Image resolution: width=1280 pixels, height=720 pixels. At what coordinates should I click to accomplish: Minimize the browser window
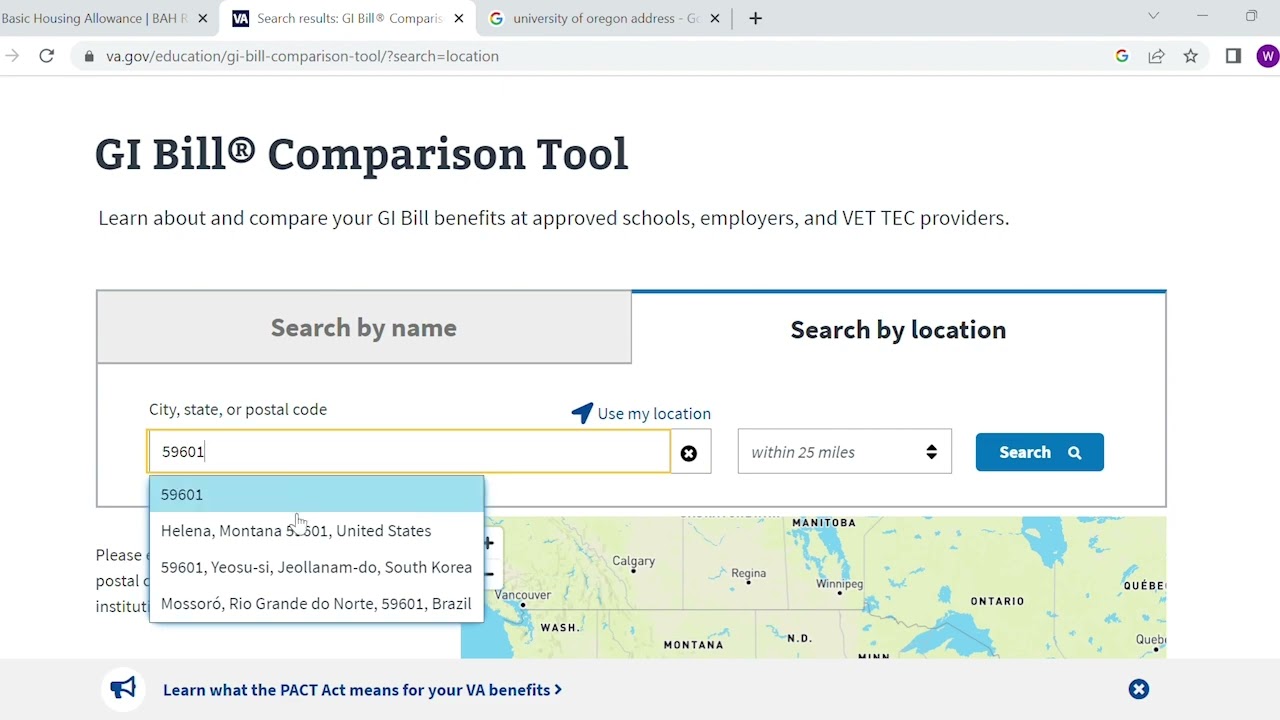pyautogui.click(x=1202, y=16)
